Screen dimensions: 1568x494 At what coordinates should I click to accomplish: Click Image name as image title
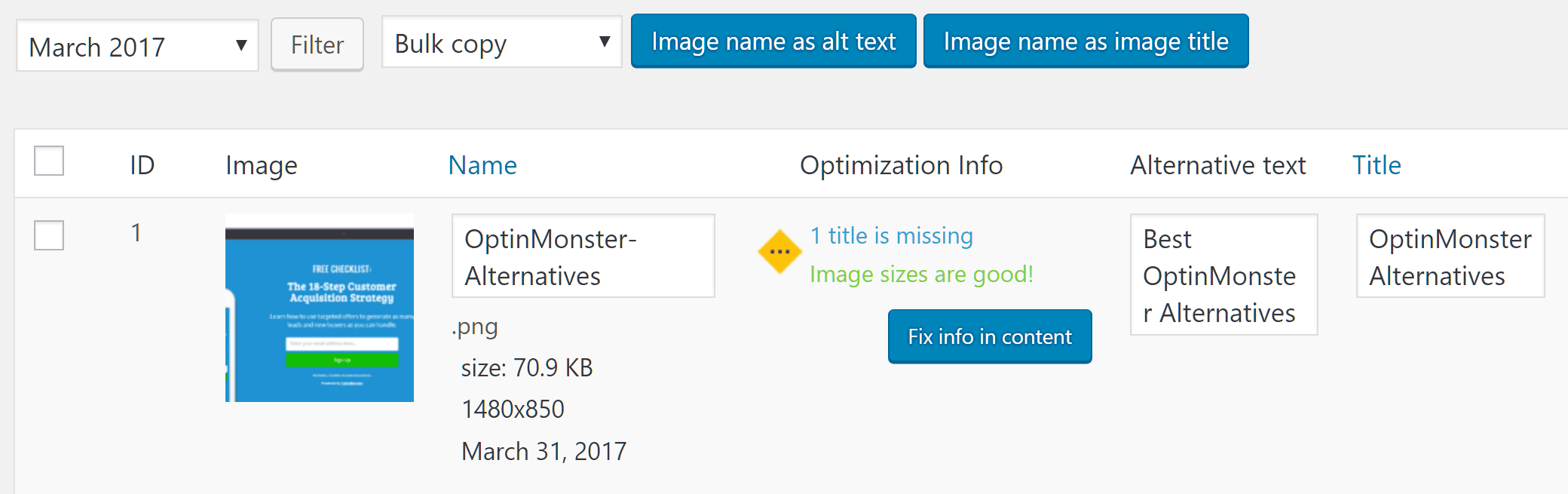click(x=1085, y=42)
